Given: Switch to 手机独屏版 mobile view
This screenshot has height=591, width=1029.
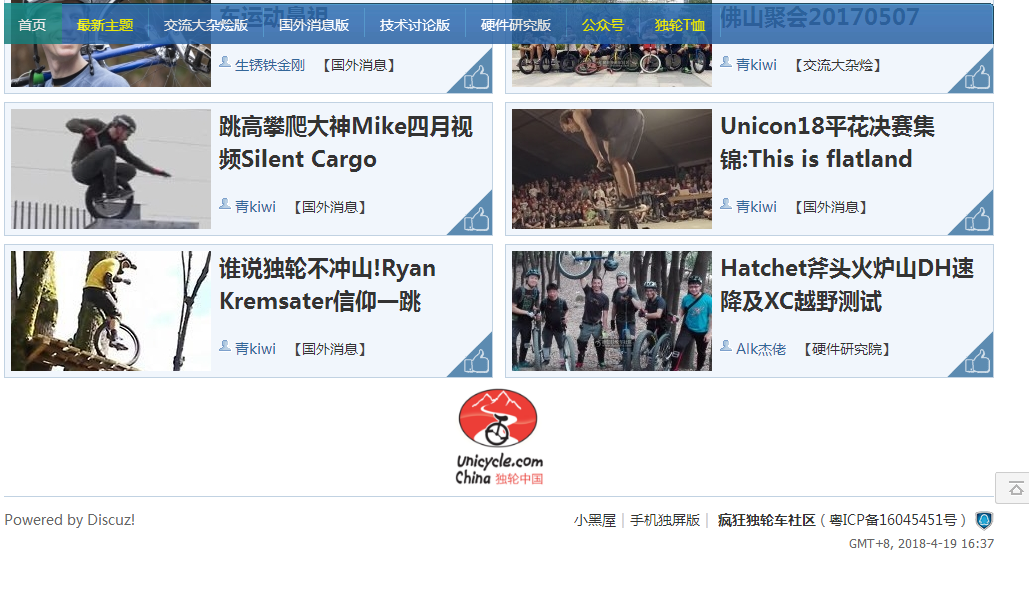Looking at the screenshot, I should (665, 520).
